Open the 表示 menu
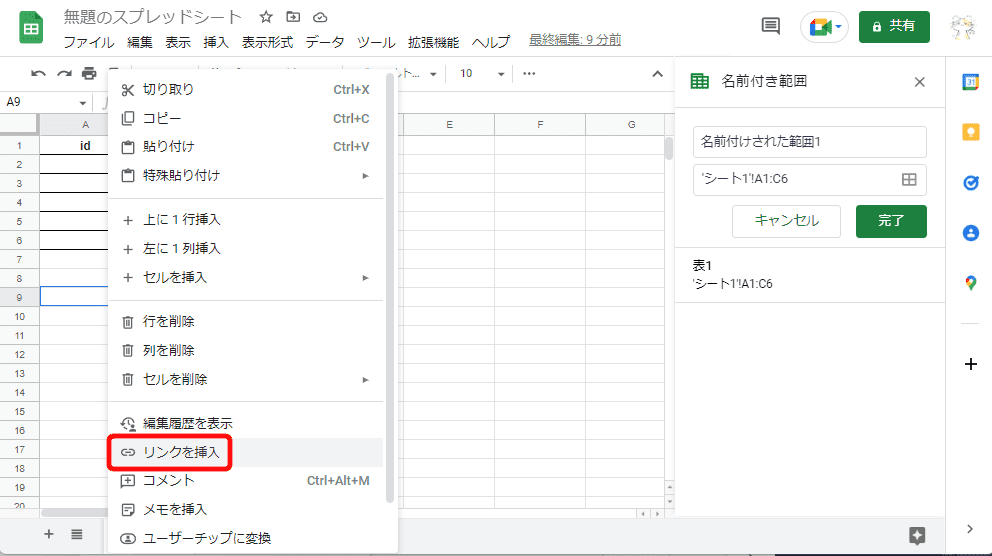The image size is (992, 556). click(178, 42)
